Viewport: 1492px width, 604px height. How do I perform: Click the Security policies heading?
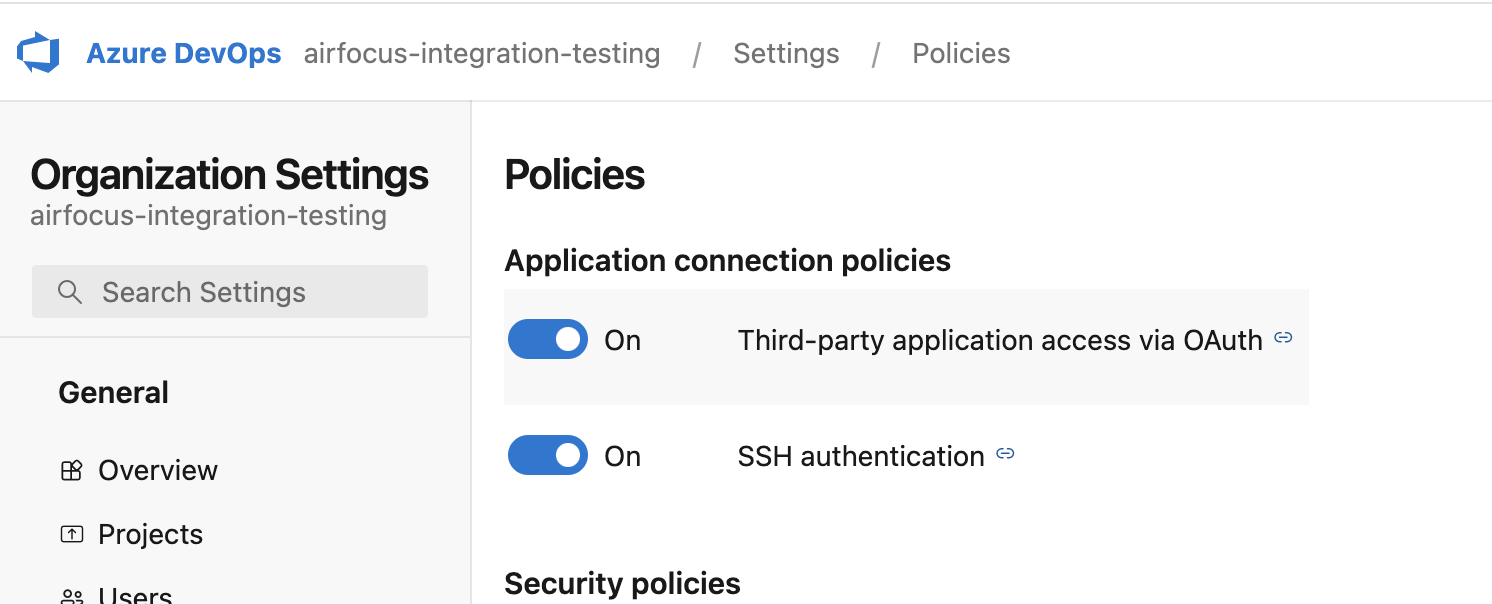[x=622, y=584]
